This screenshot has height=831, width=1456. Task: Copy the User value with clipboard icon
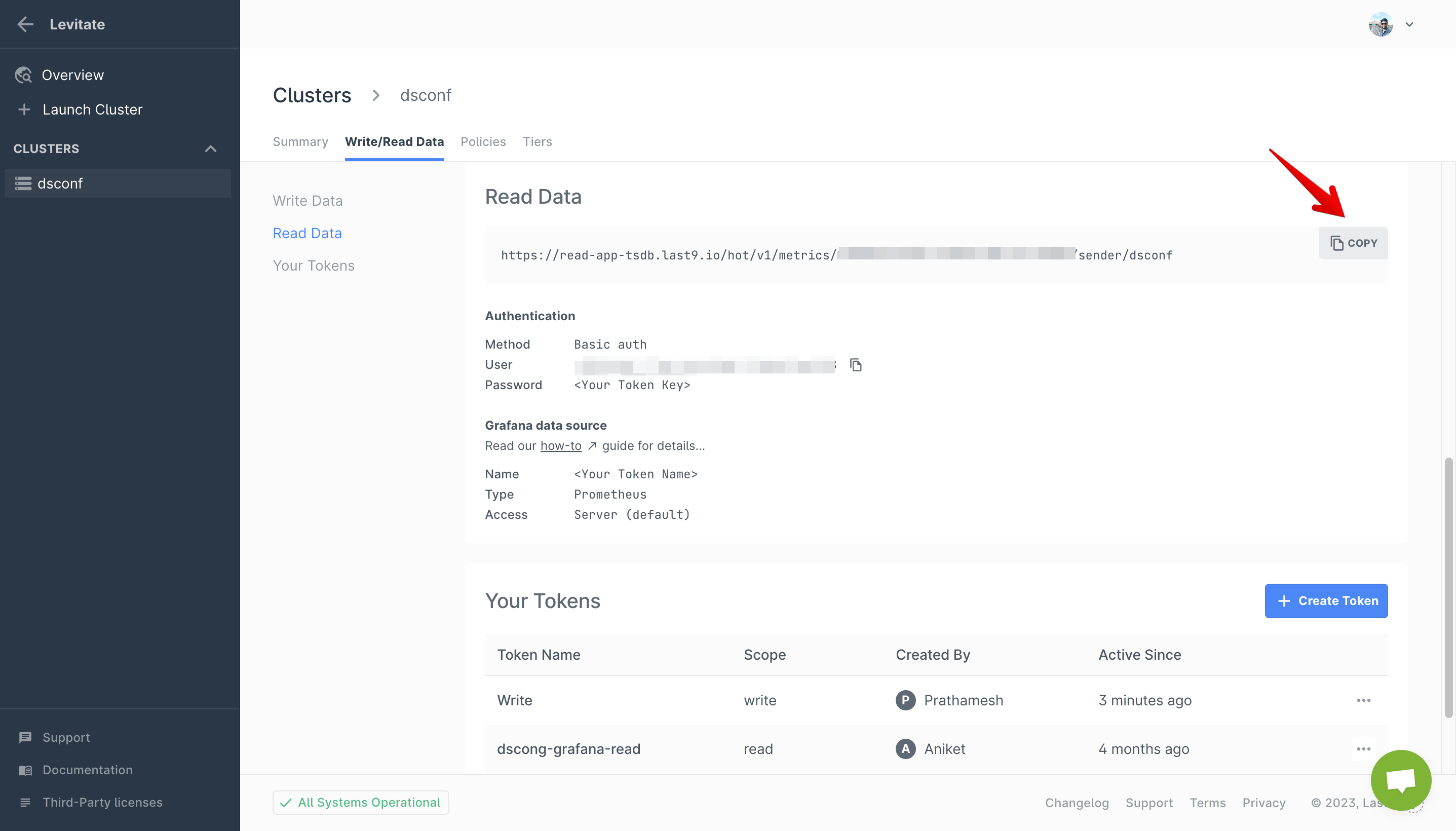tap(855, 365)
